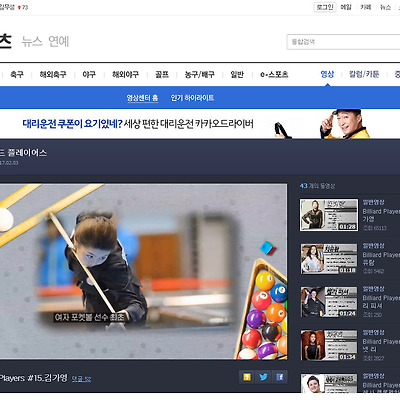Click the 'Players #15.김가영' video title

click(33, 378)
